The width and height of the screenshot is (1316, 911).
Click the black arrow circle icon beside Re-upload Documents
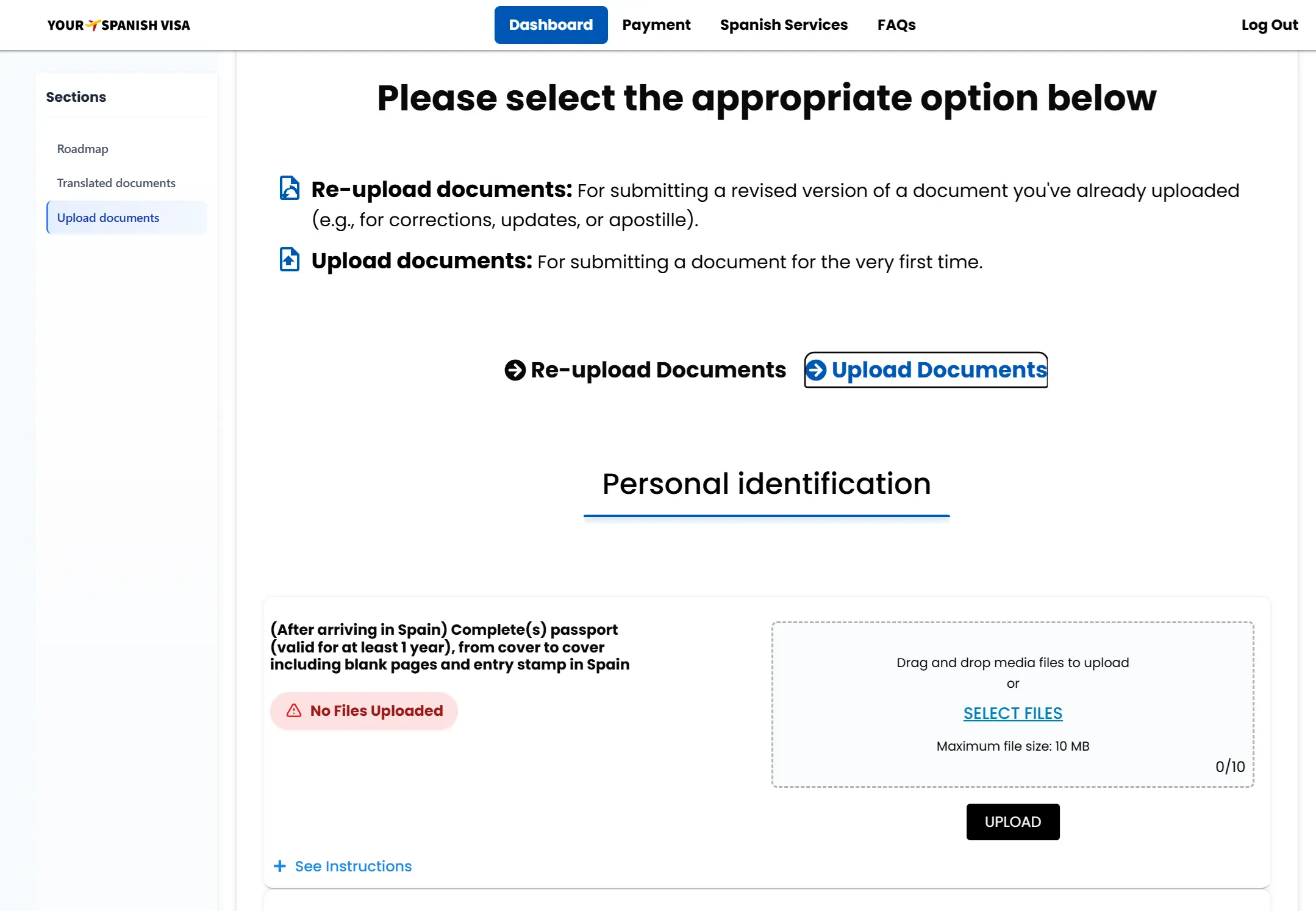point(515,370)
